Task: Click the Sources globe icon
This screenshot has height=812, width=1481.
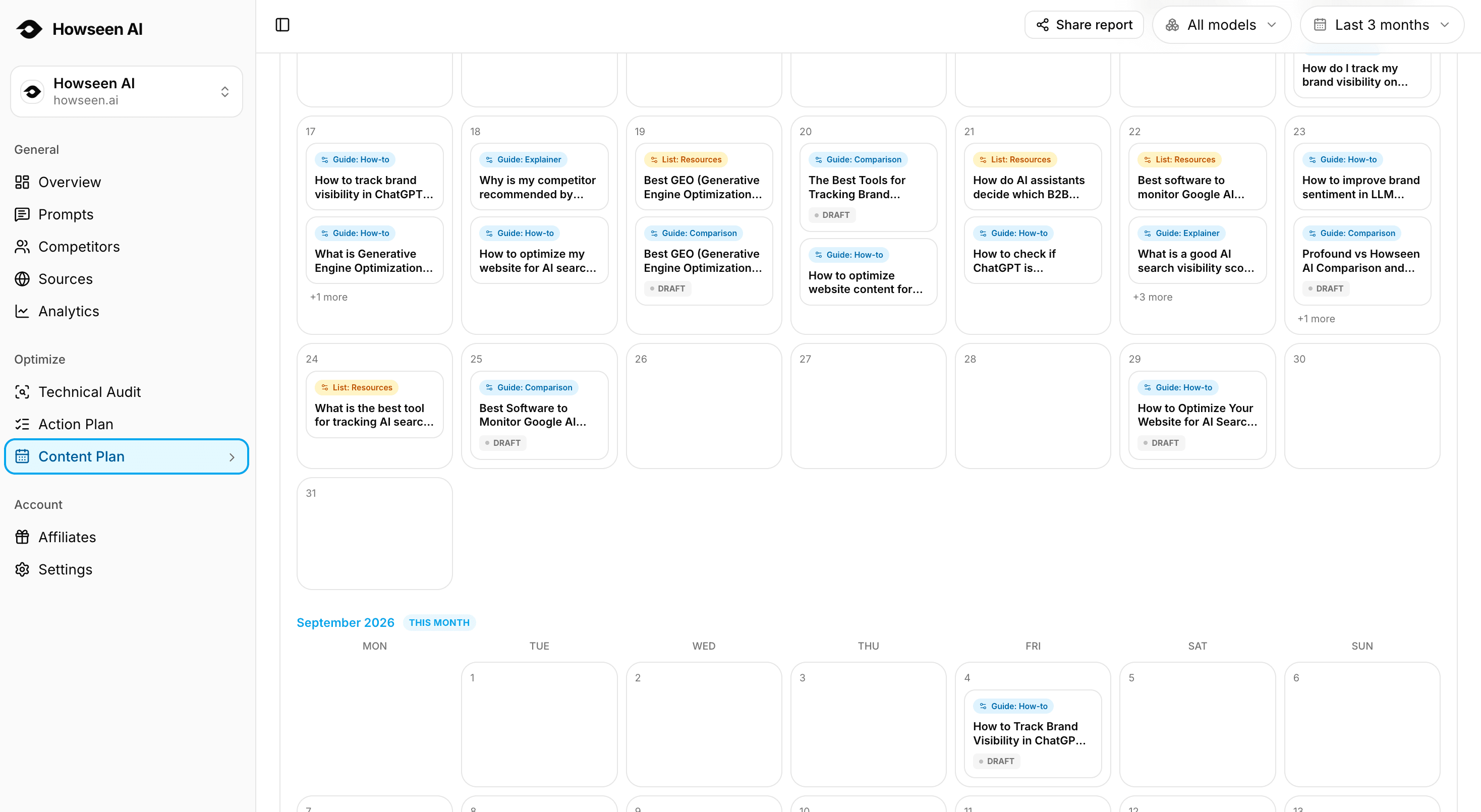Action: click(x=22, y=279)
